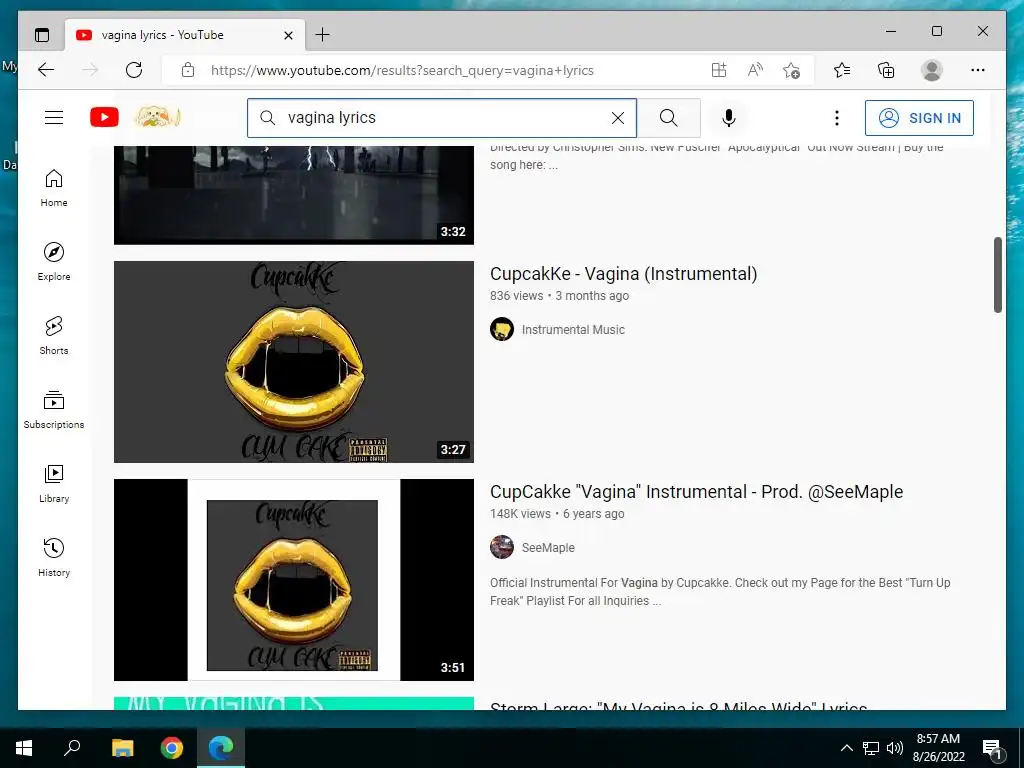Click the "836 views • 3 months ago" text
The image size is (1024, 768).
tap(559, 296)
